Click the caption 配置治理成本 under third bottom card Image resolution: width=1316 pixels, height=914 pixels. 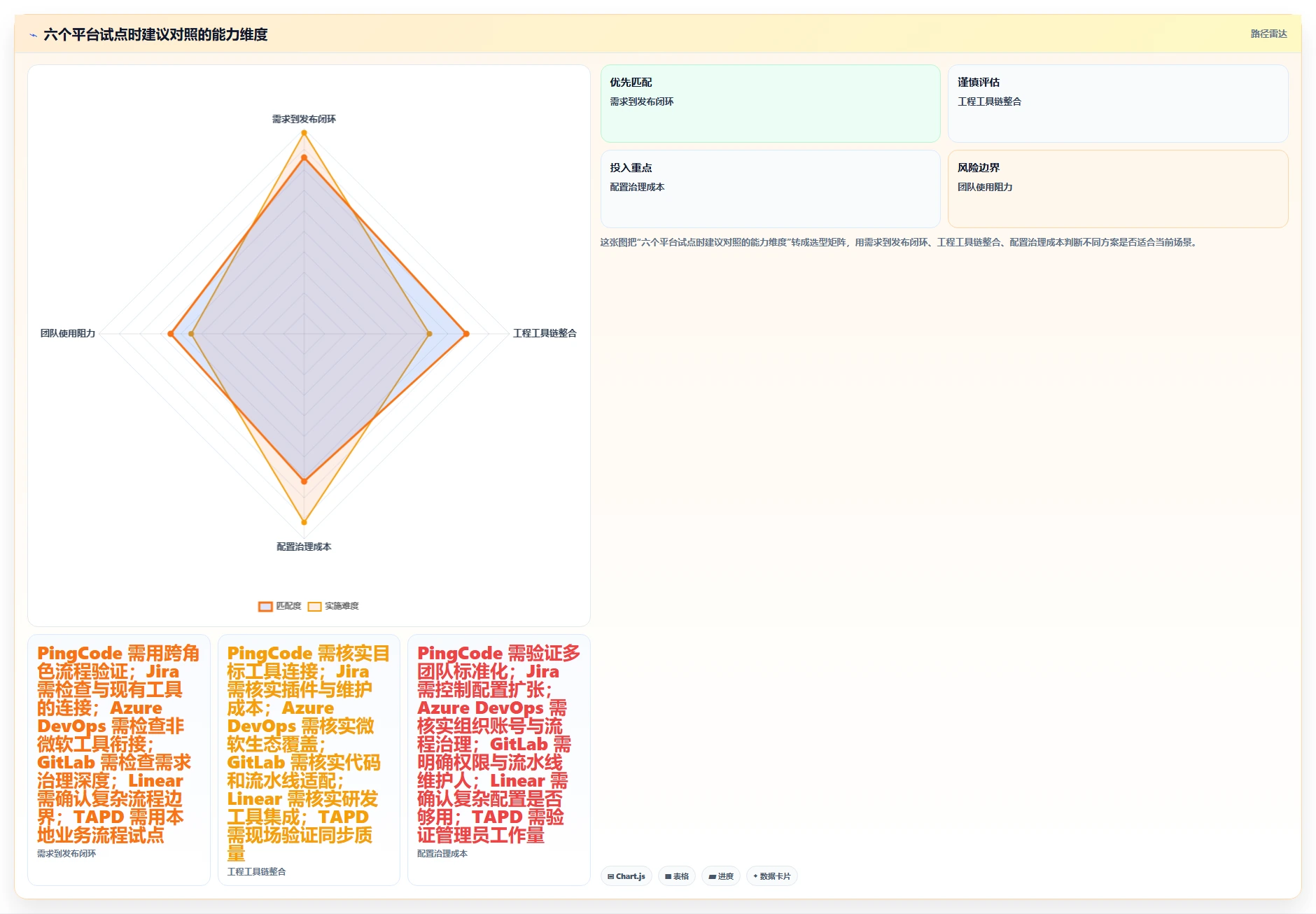pos(442,854)
